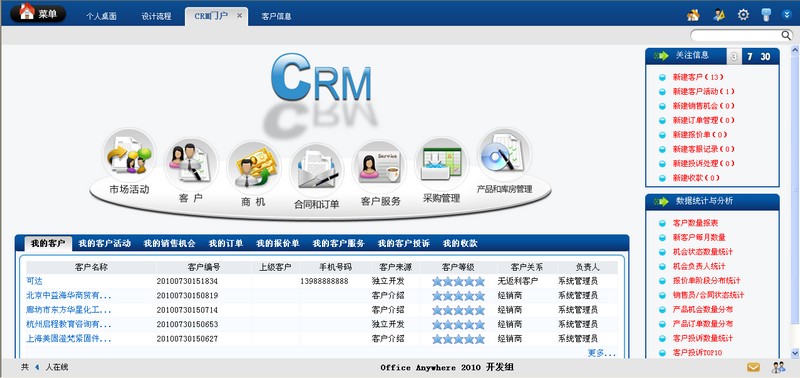Open 报价单阶段分布统计 report link
Image resolution: width=800 pixels, height=378 pixels.
[706, 281]
